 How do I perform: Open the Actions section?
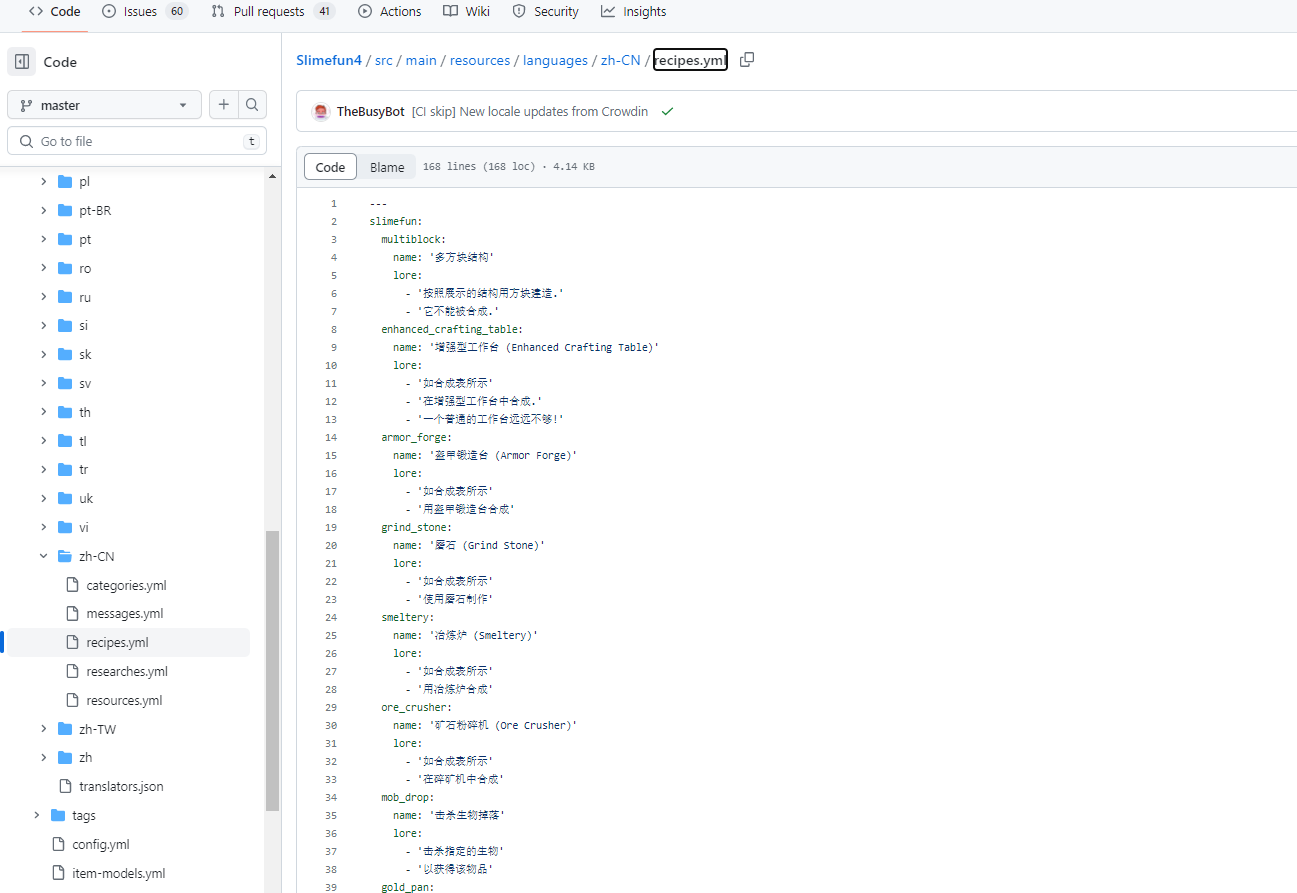pyautogui.click(x=389, y=11)
